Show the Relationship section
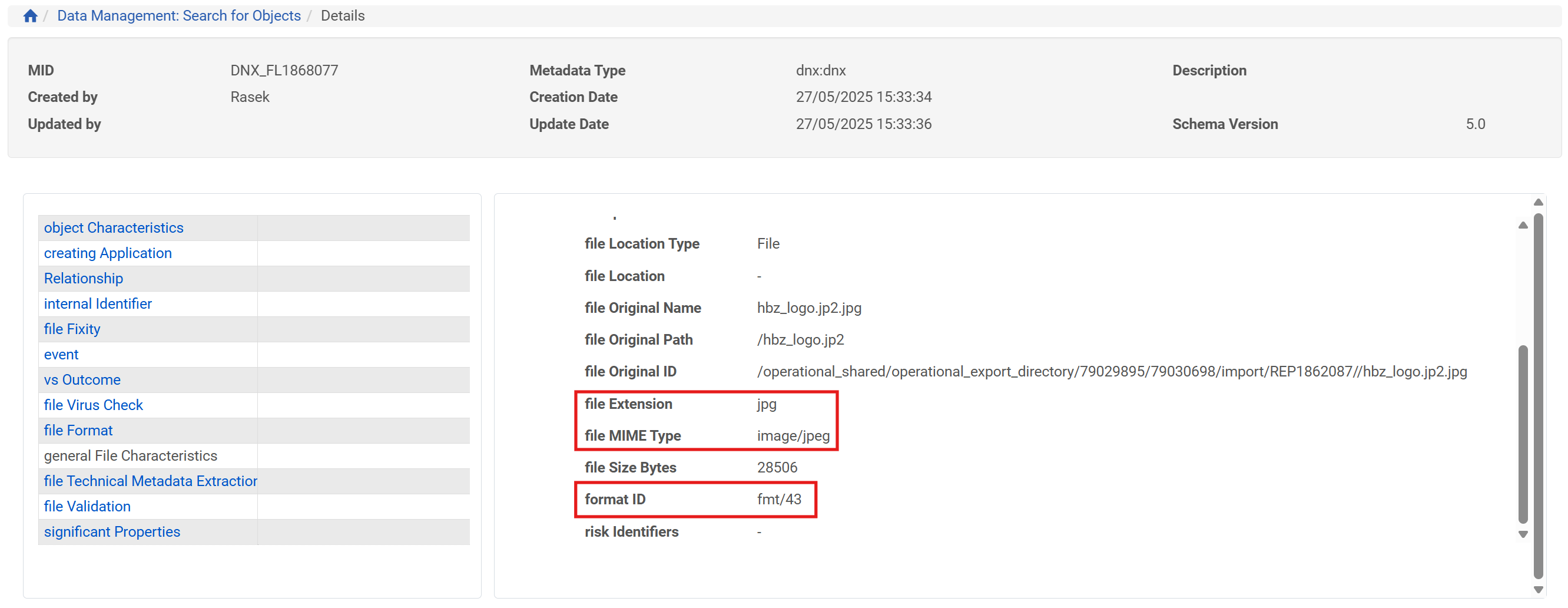The image size is (1568, 608). click(84, 279)
